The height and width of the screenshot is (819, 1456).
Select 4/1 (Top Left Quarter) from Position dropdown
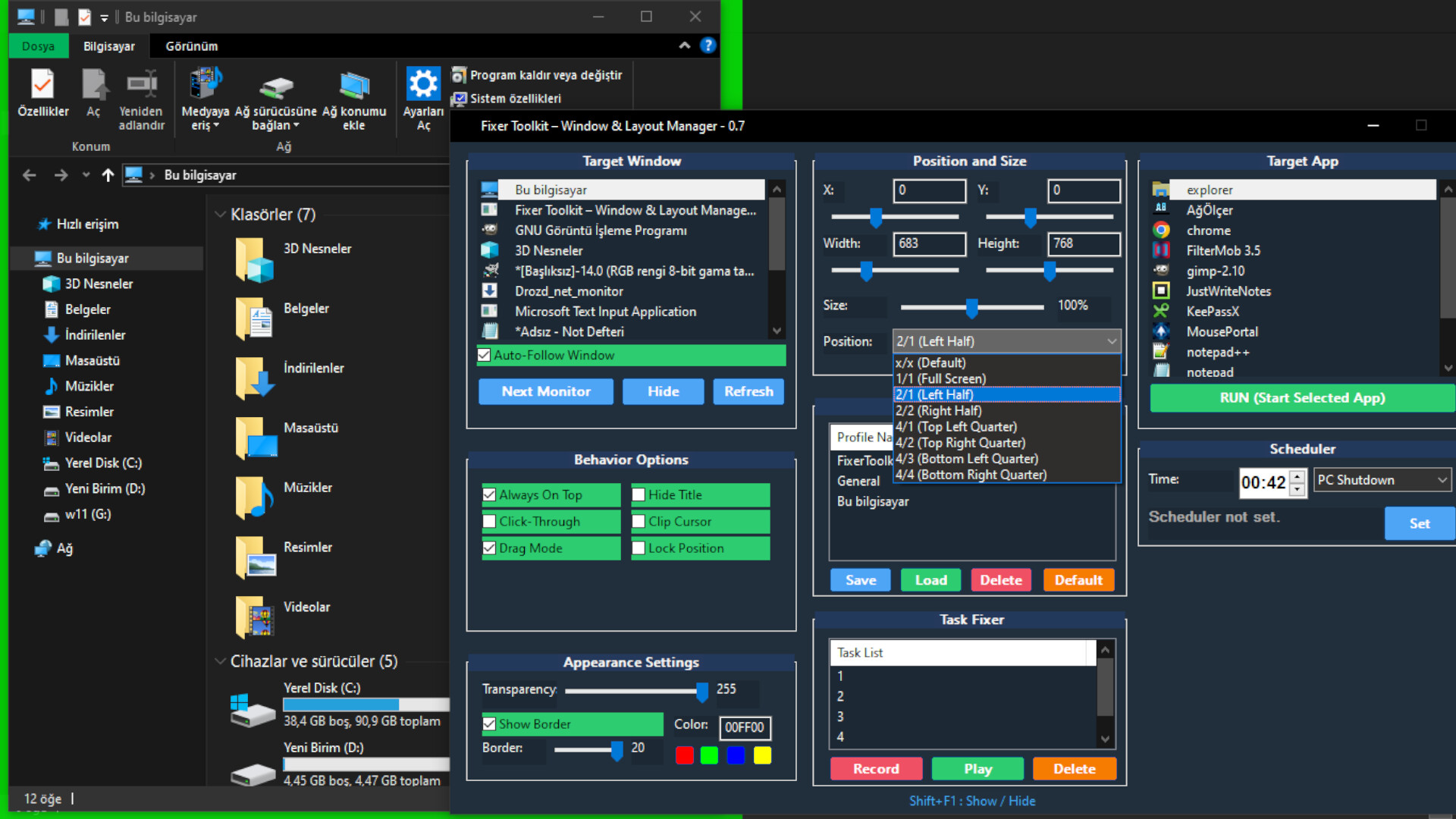point(956,426)
